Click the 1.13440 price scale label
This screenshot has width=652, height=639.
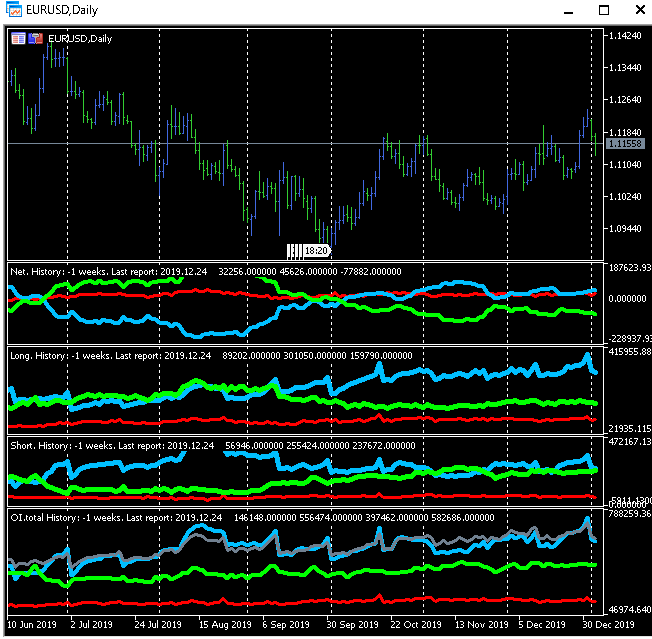pyautogui.click(x=625, y=67)
